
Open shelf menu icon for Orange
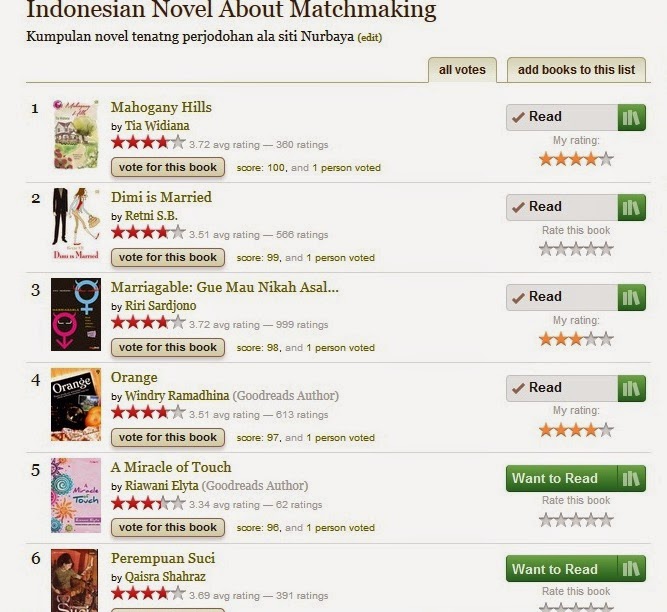click(631, 388)
